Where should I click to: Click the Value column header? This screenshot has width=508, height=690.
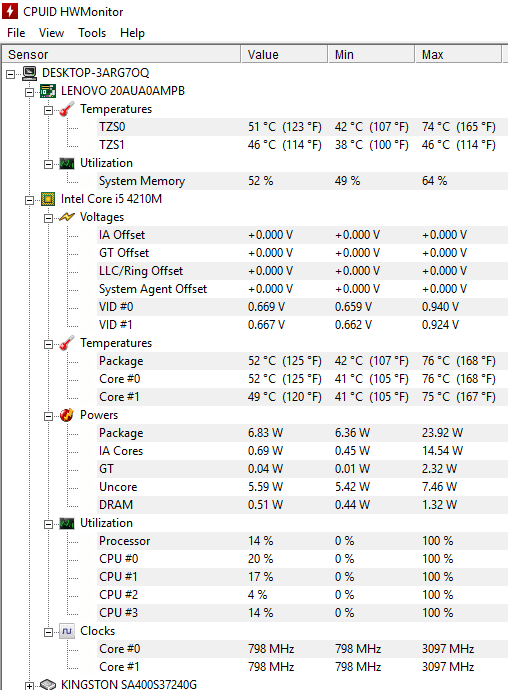(x=284, y=55)
